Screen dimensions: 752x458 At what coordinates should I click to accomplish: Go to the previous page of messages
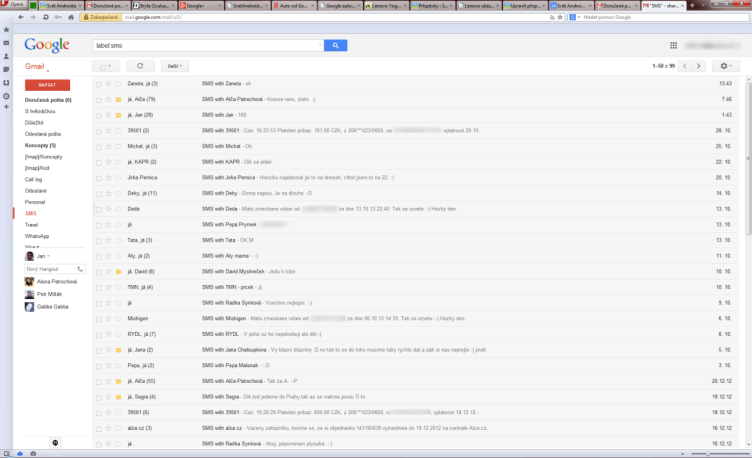pyautogui.click(x=684, y=66)
